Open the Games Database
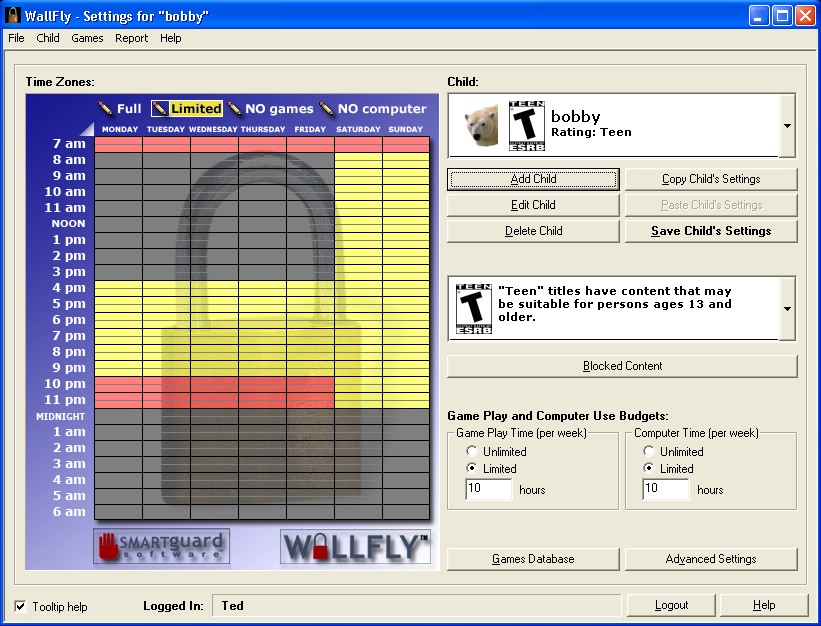Screen dimensions: 821x626 [533, 559]
